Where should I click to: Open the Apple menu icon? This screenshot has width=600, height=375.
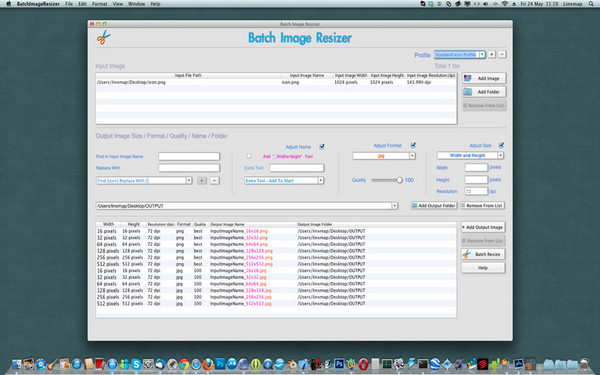(x=8, y=4)
